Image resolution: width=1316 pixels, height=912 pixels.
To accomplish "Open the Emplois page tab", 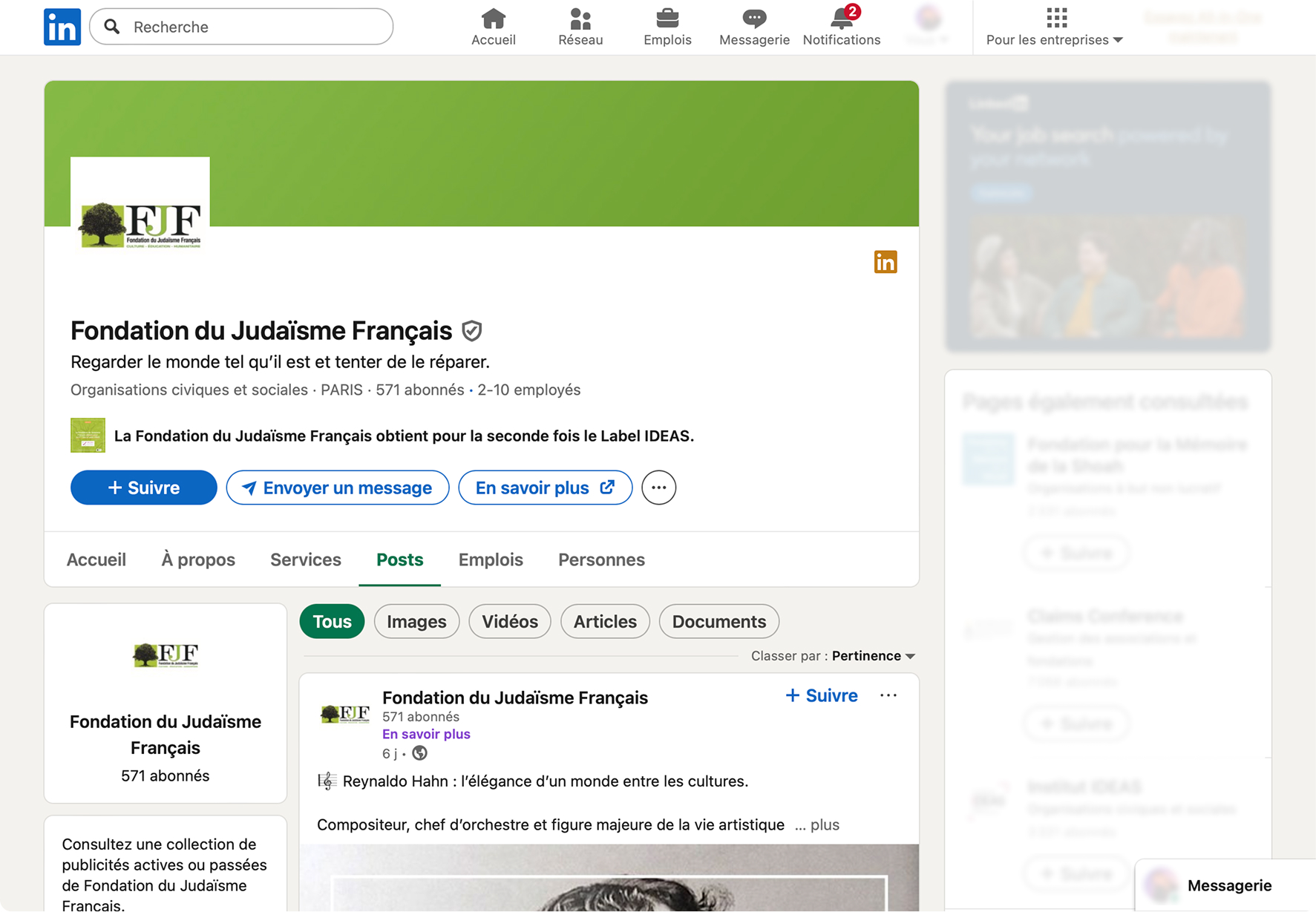I will click(x=491, y=560).
